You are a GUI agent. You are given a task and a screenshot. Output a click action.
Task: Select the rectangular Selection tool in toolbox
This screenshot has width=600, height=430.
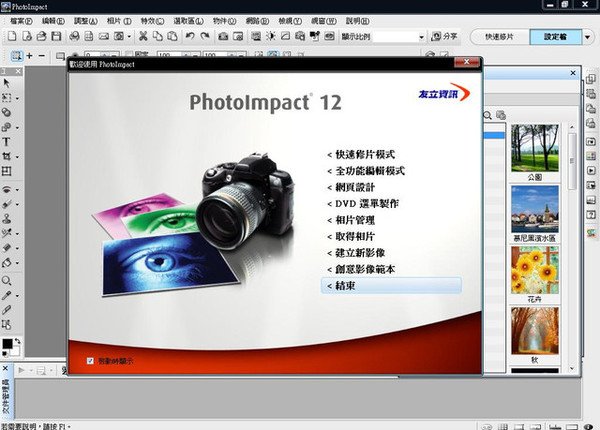click(x=7, y=98)
